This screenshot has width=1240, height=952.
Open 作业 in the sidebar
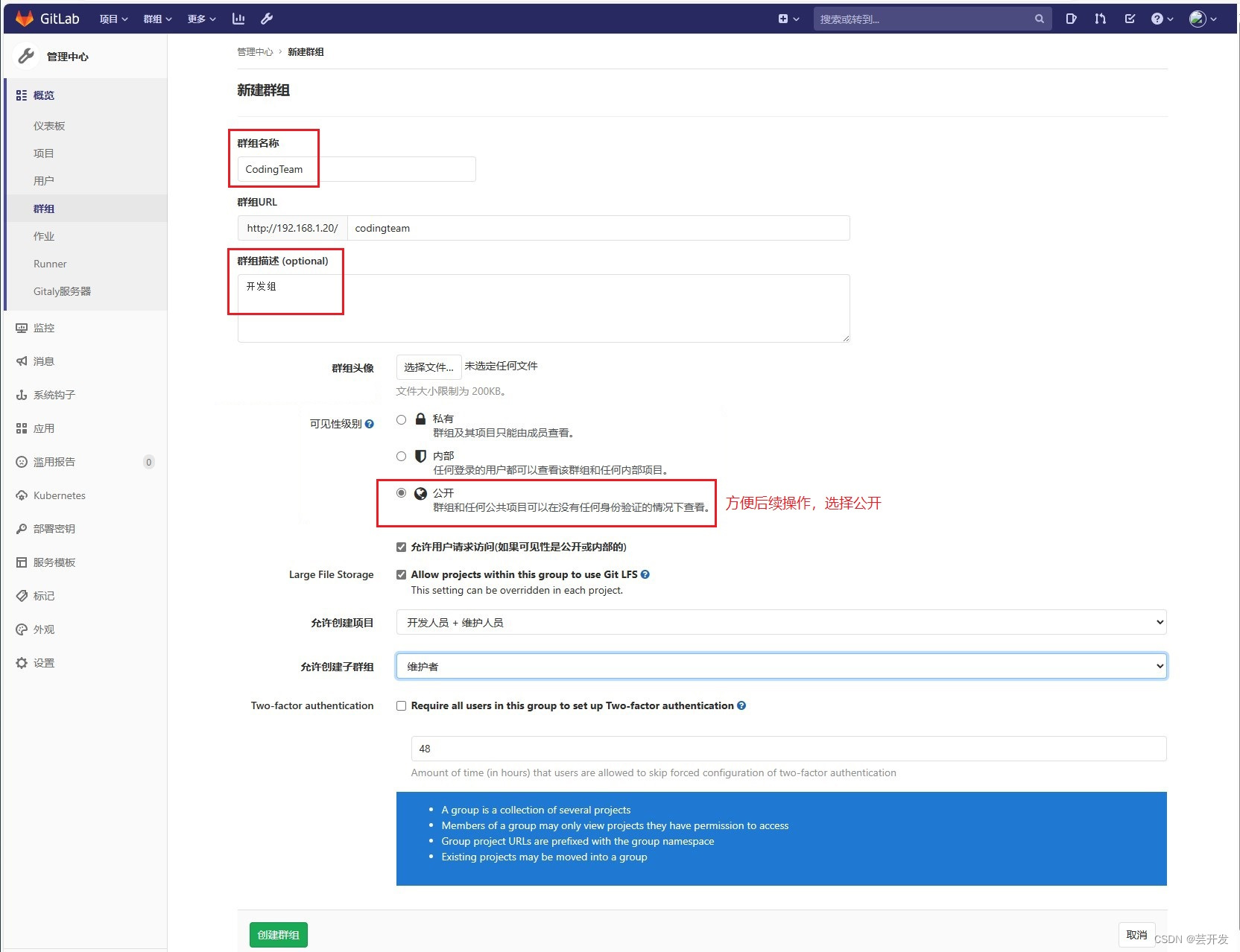[44, 236]
